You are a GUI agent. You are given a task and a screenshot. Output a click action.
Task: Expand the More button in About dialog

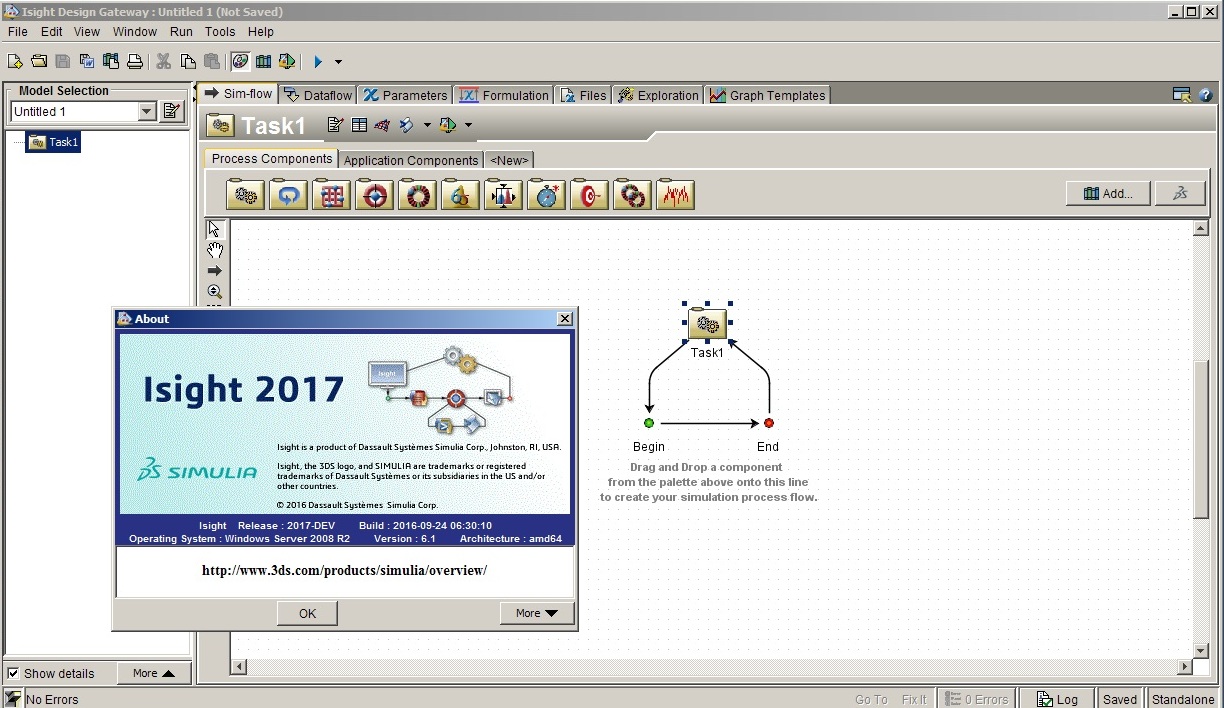click(x=537, y=613)
